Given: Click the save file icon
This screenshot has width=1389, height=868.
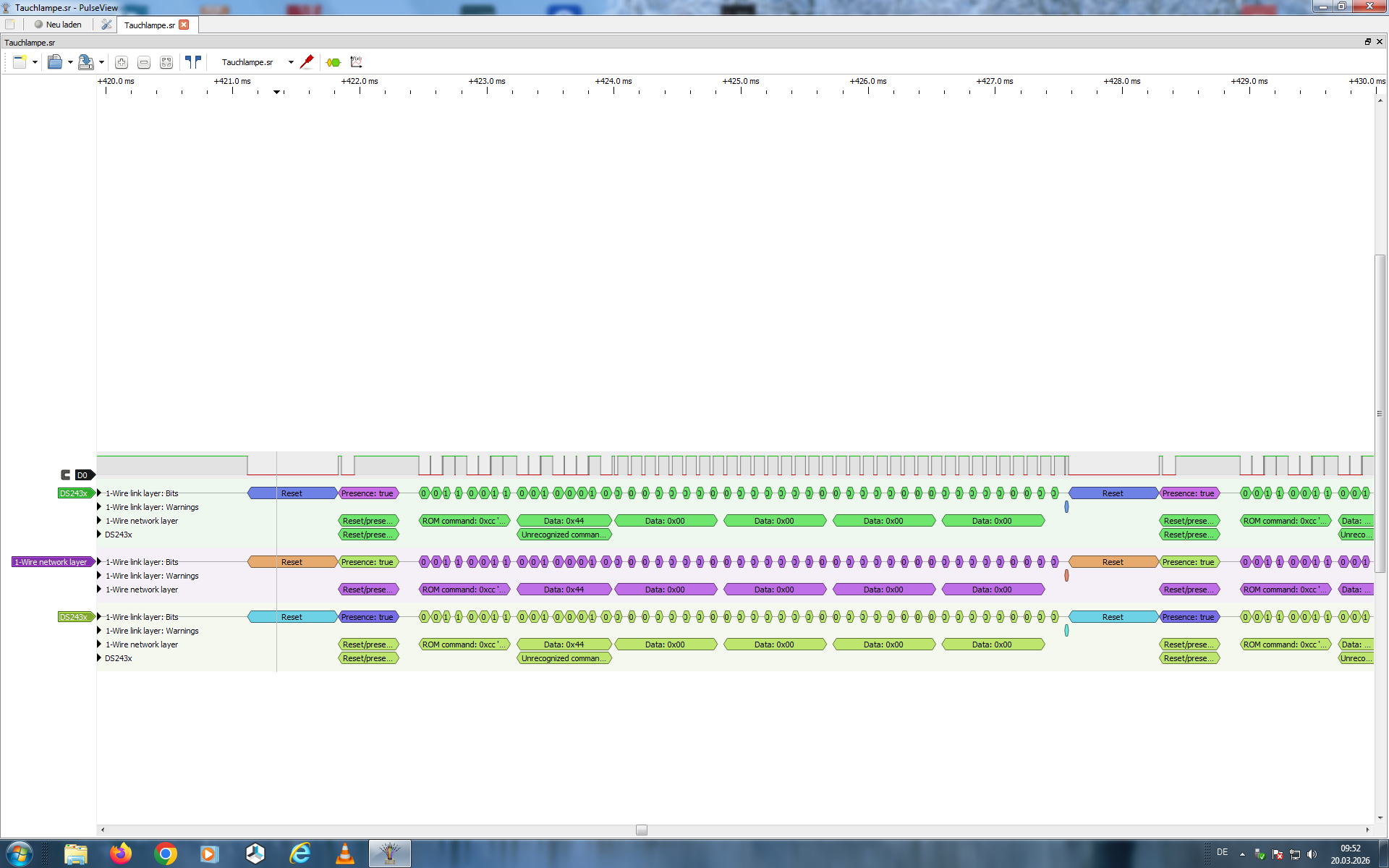Looking at the screenshot, I should [x=85, y=62].
